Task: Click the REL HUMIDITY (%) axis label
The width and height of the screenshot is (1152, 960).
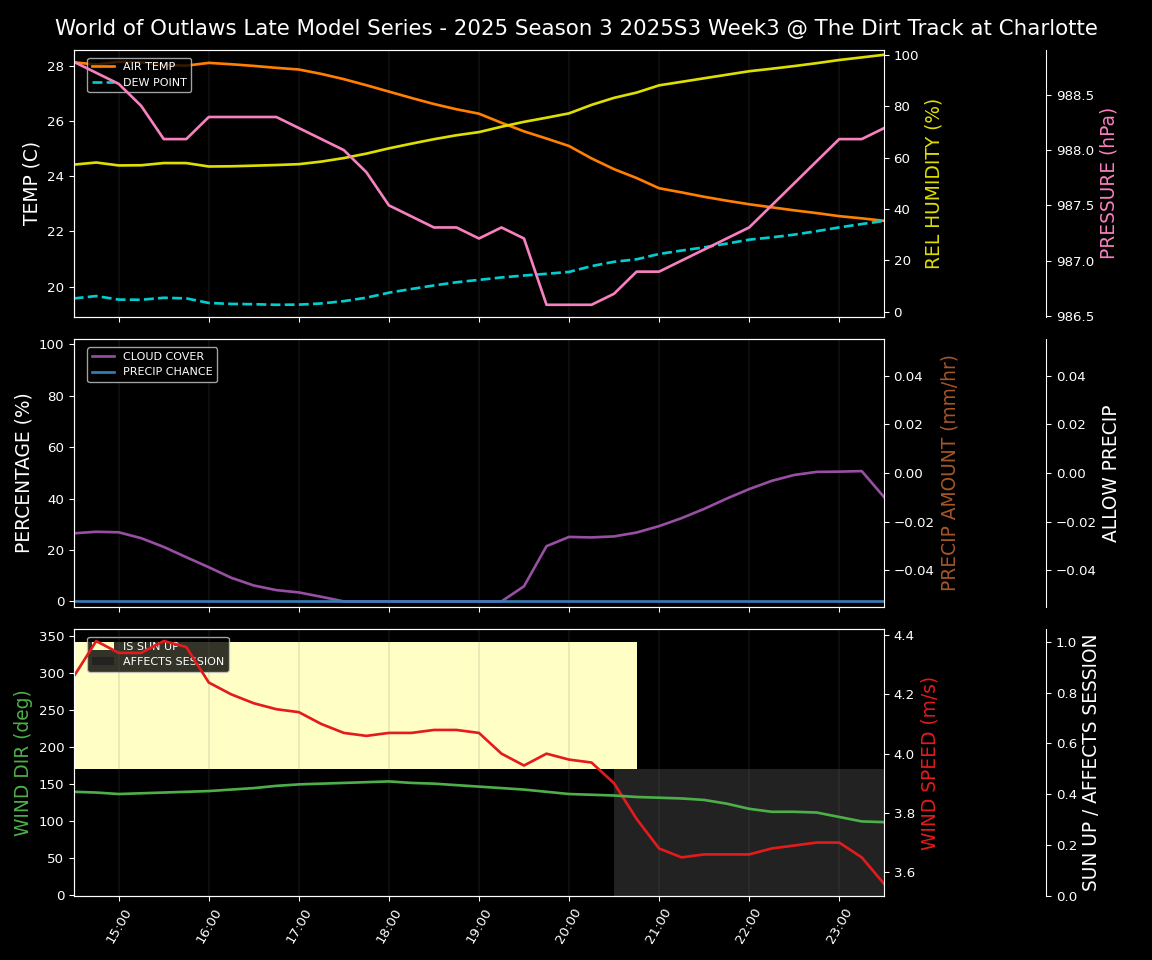Action: click(932, 184)
